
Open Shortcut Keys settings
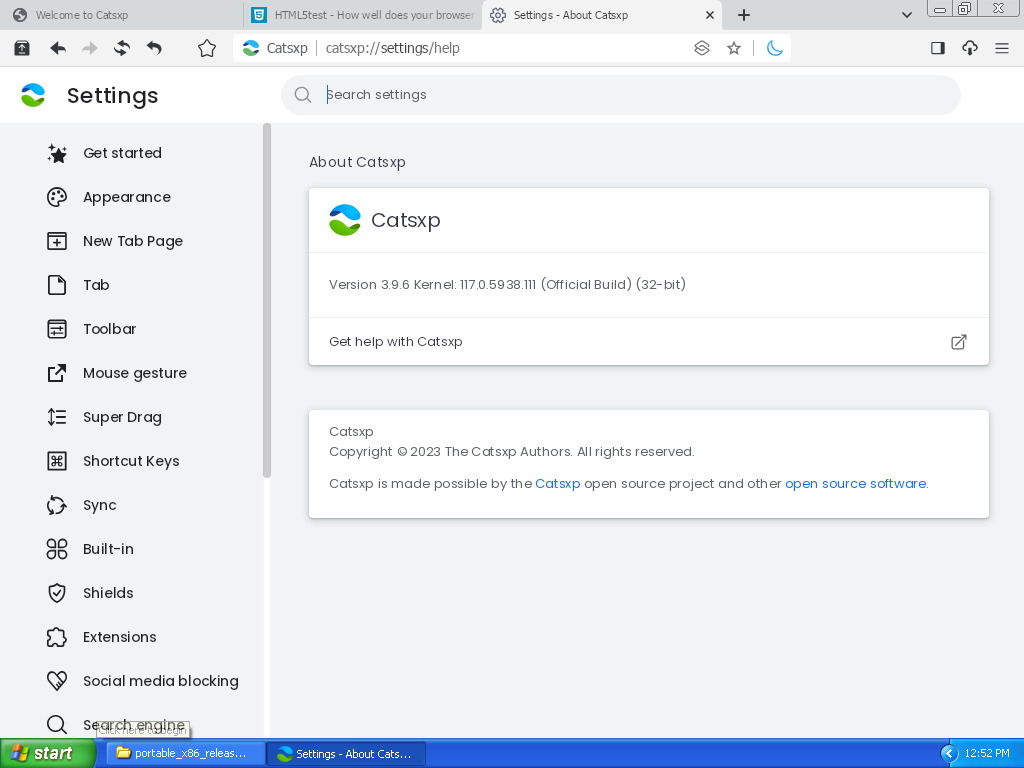pos(131,461)
